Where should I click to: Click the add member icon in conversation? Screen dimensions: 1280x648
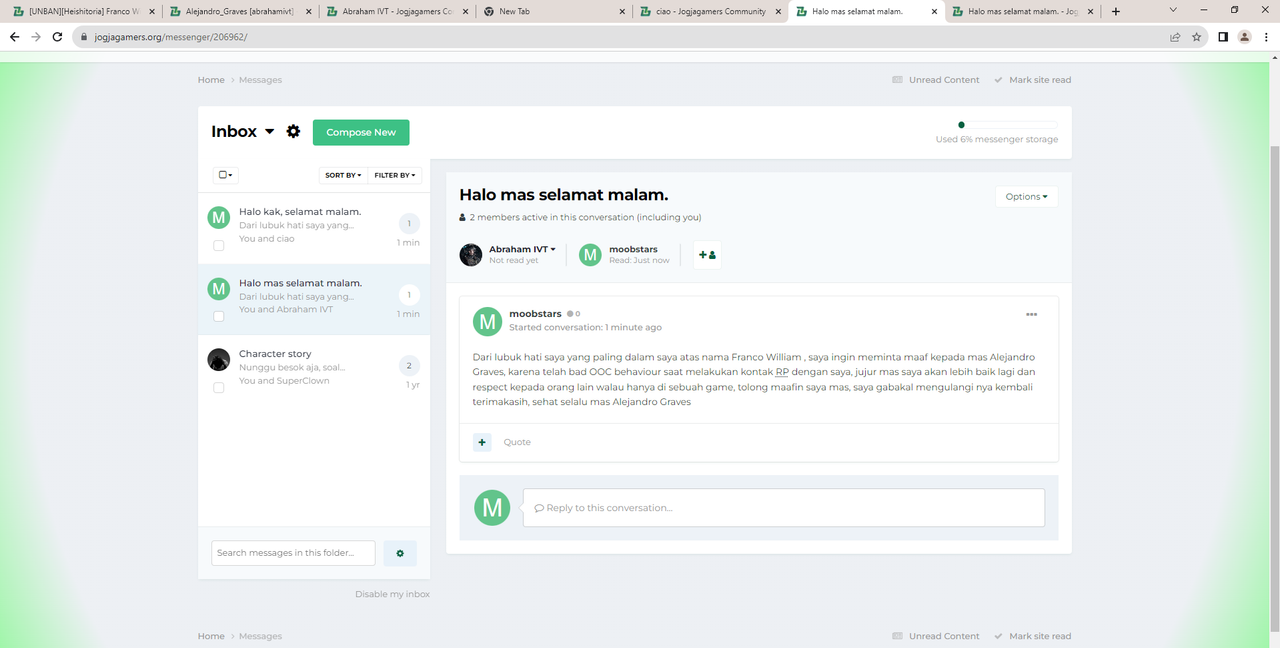(707, 255)
